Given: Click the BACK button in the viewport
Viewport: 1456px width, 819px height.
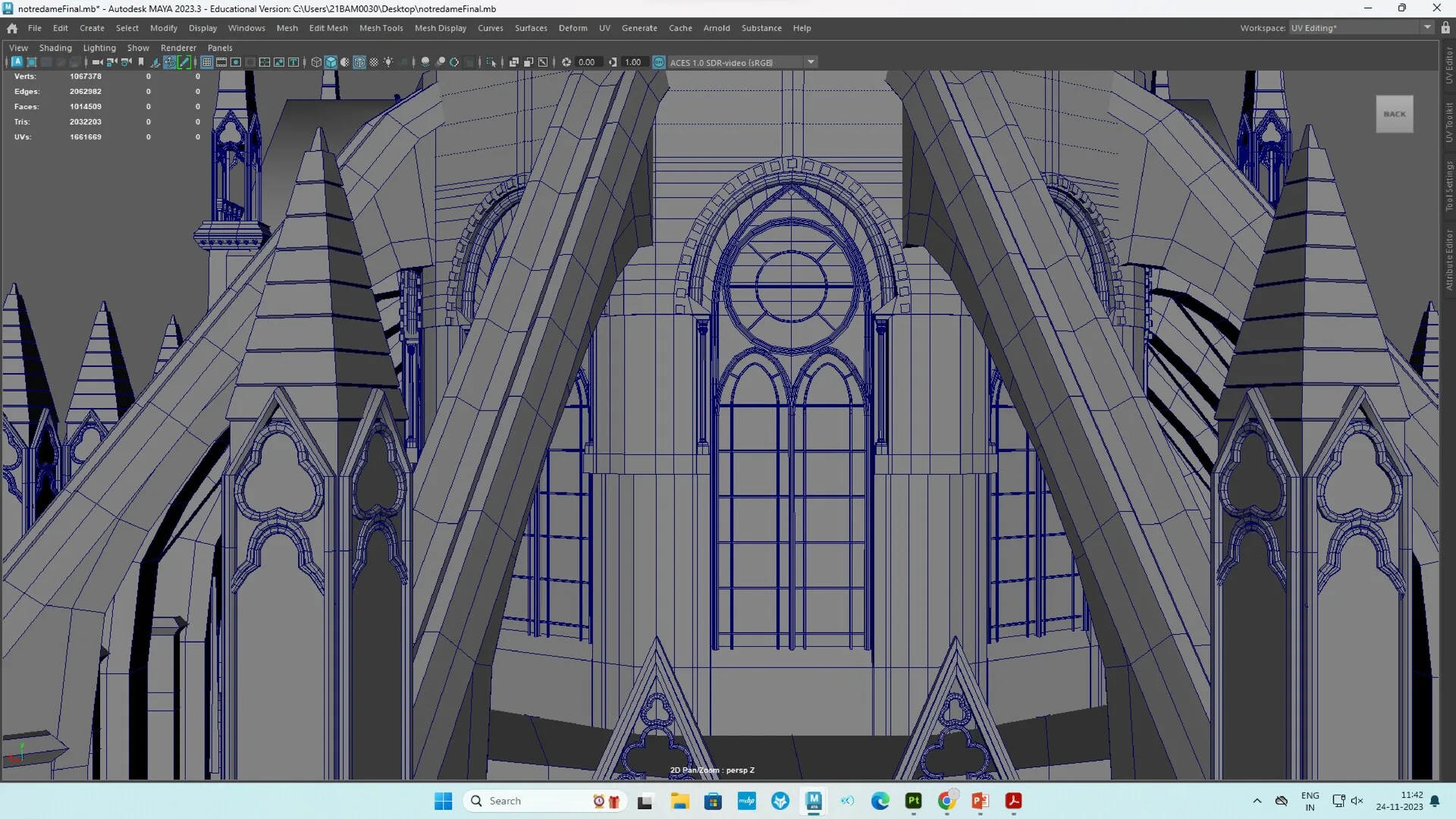Looking at the screenshot, I should pos(1395,114).
